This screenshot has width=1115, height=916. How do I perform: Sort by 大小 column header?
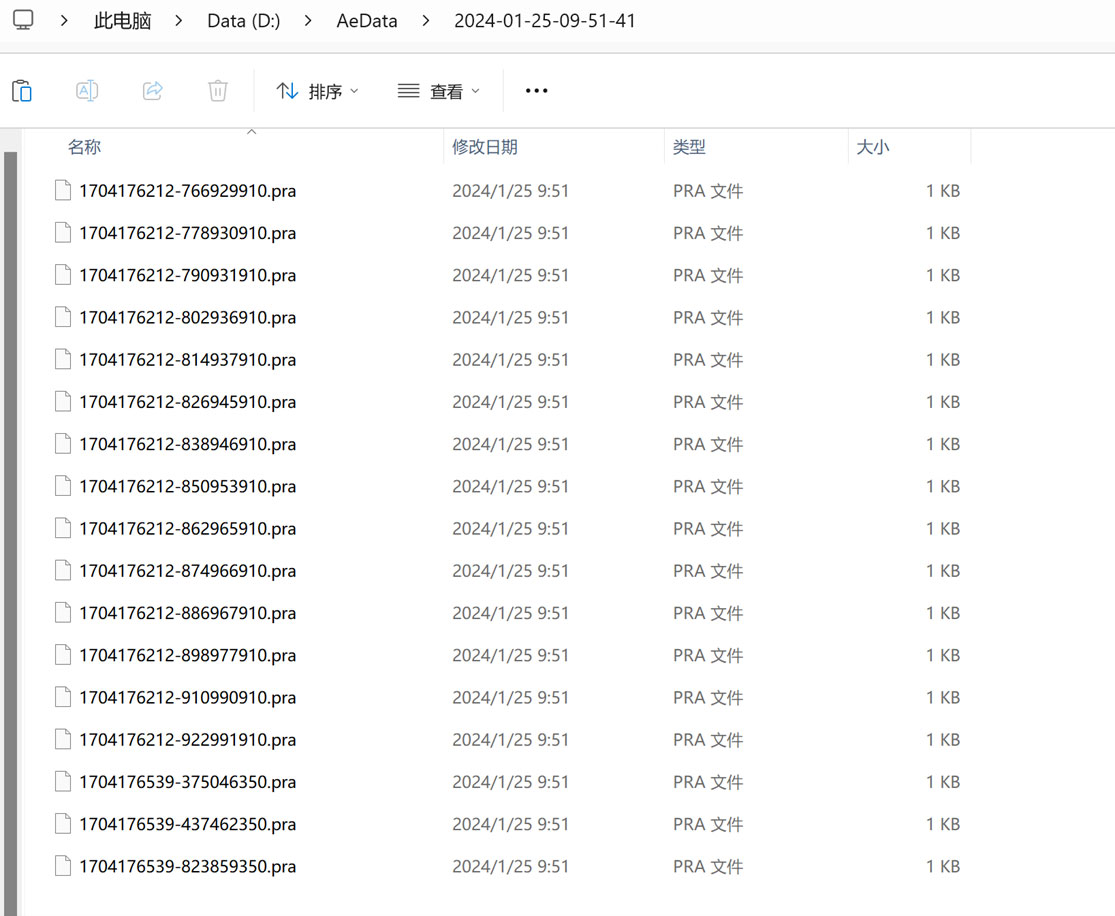click(873, 147)
